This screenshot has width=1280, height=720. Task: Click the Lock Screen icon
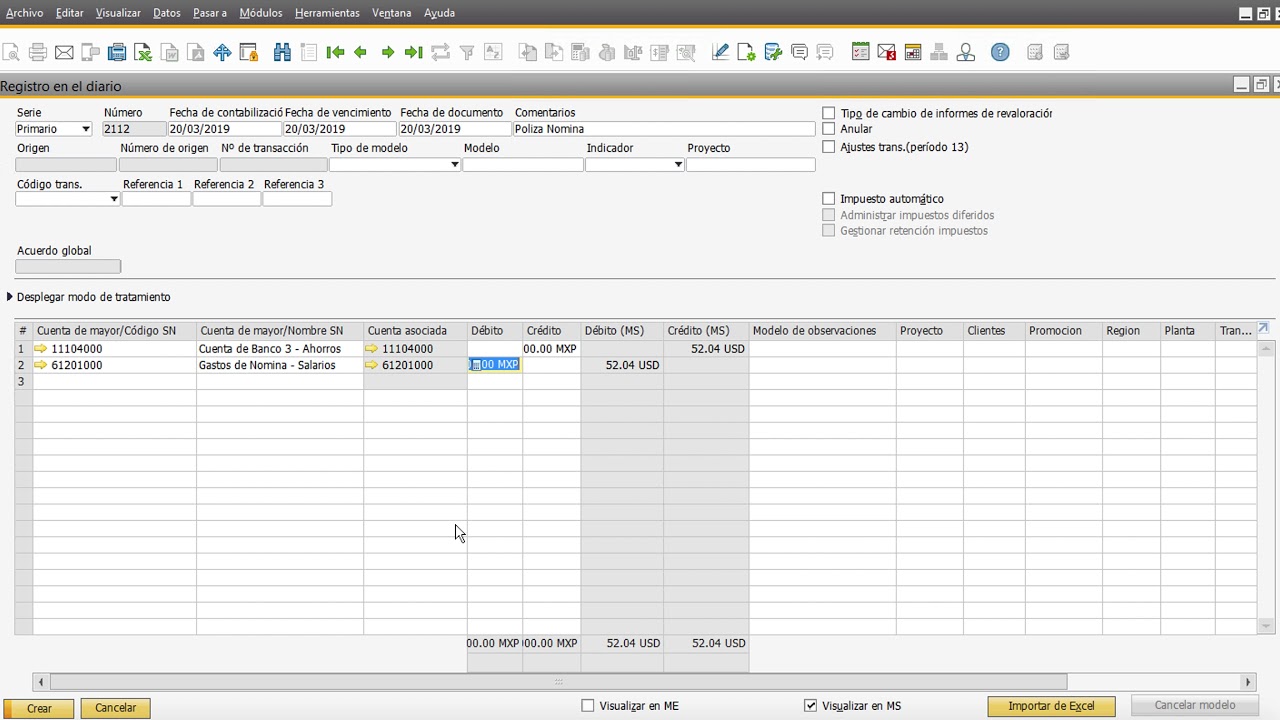tap(248, 52)
